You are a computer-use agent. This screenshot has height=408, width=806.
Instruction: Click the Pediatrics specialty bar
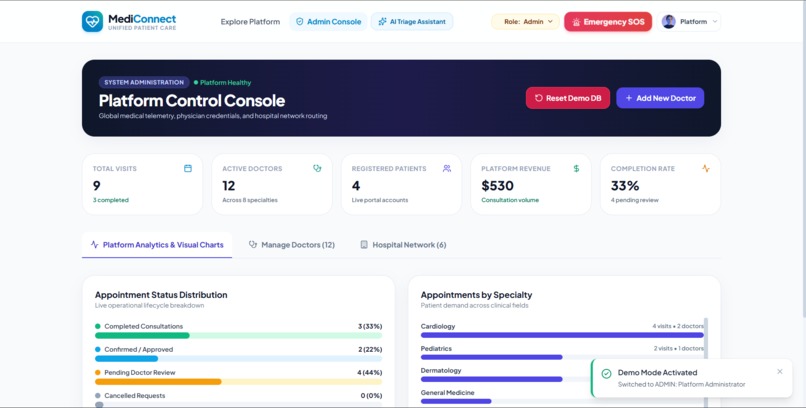coord(491,357)
